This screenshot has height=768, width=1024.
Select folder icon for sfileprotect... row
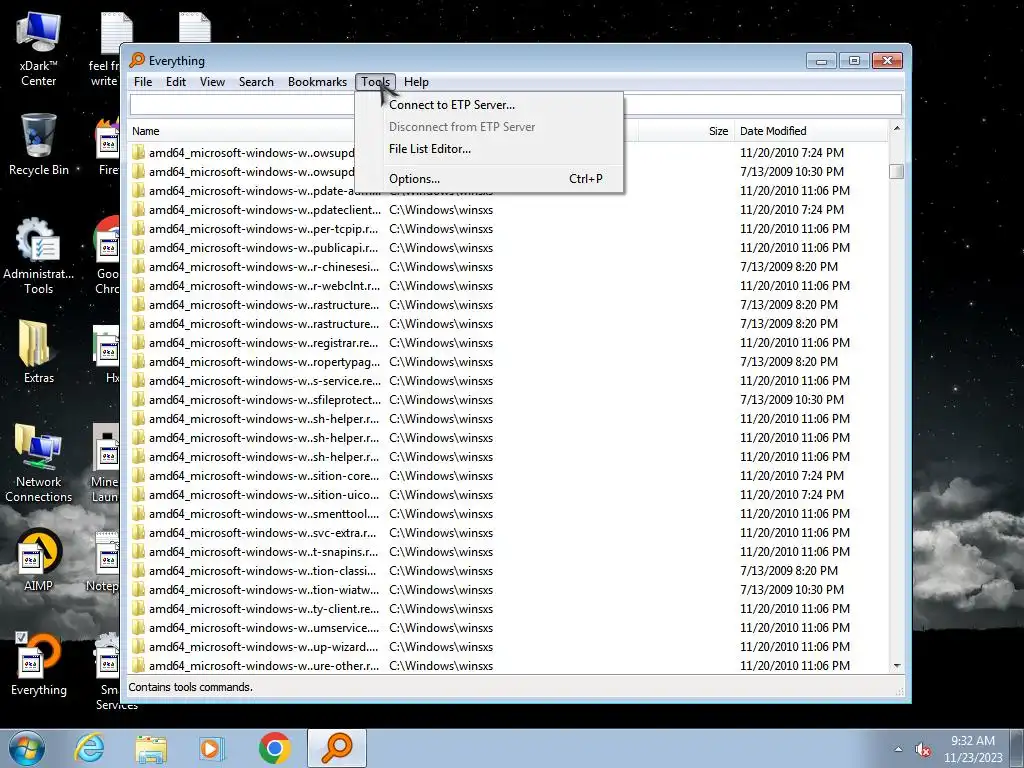(138, 400)
